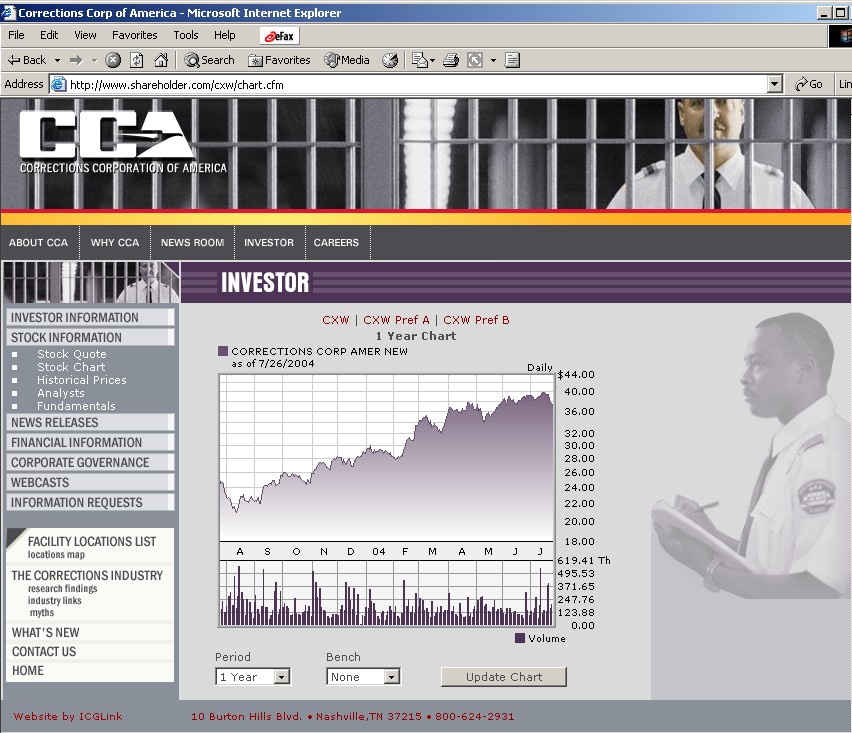Stop page loading with the Stop icon

click(112, 60)
